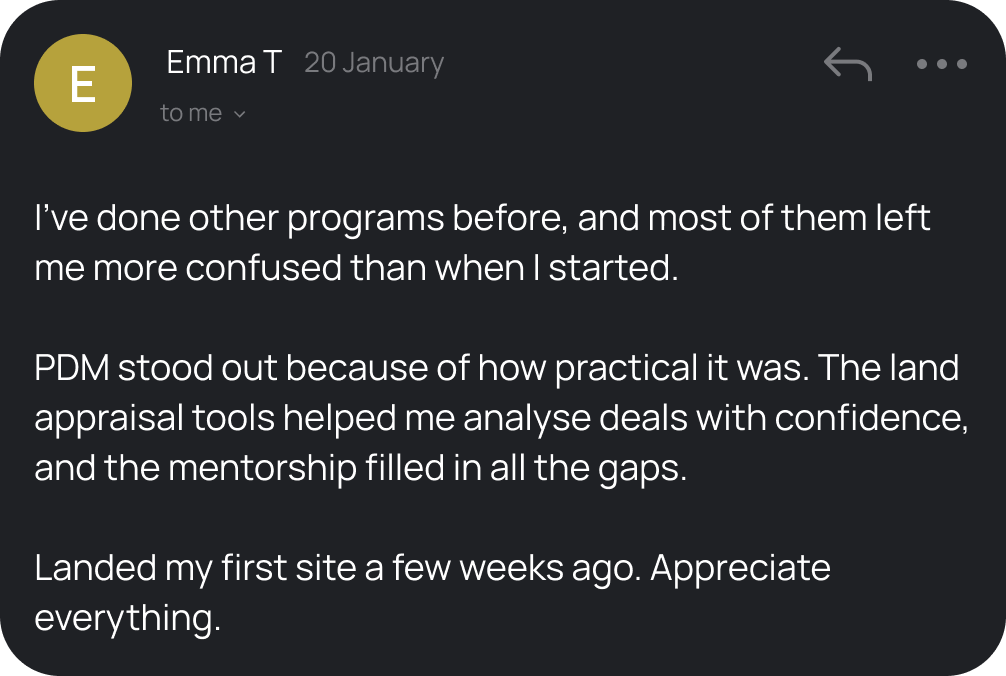Expand recipient details chevron beside "to me"
The height and width of the screenshot is (676, 1006).
pyautogui.click(x=239, y=114)
